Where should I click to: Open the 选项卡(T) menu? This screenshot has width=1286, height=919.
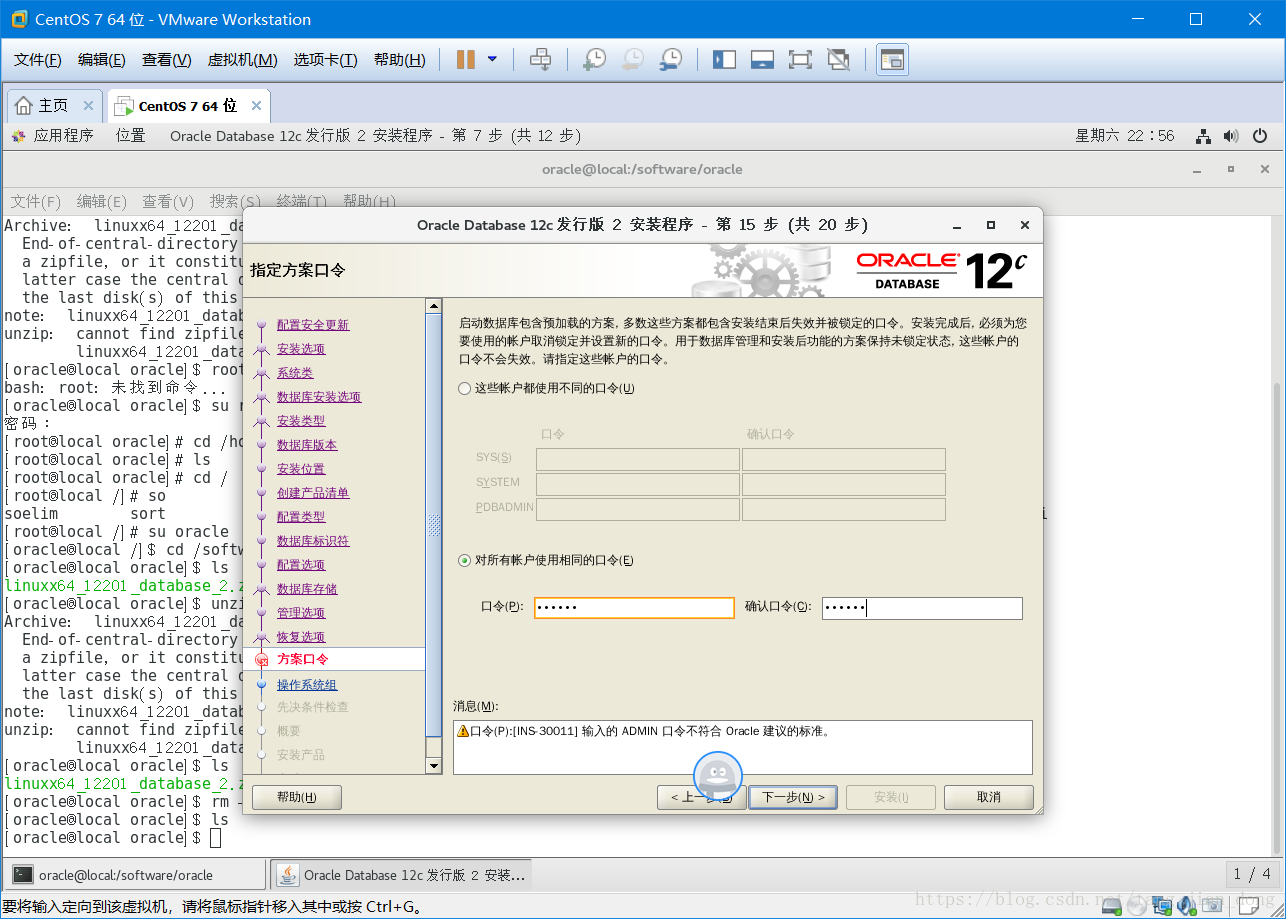coord(325,60)
